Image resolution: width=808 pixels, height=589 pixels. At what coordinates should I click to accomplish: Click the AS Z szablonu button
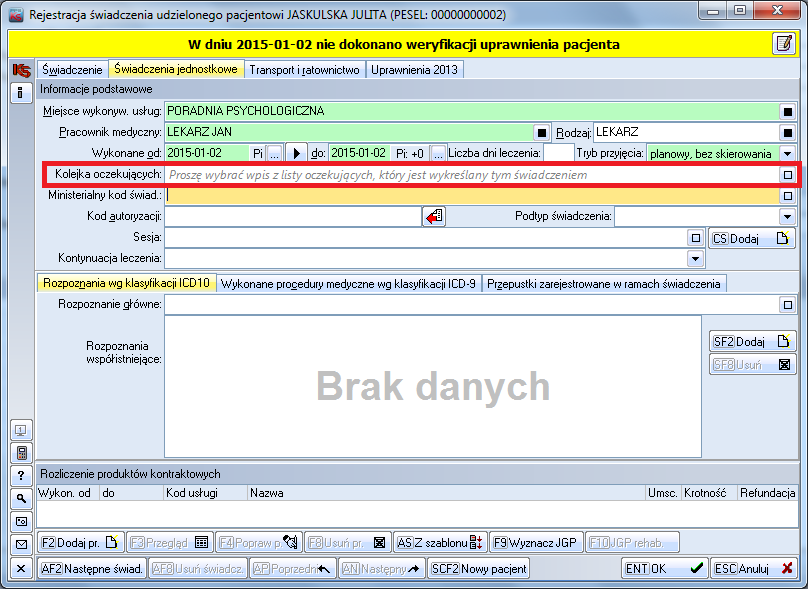point(440,542)
